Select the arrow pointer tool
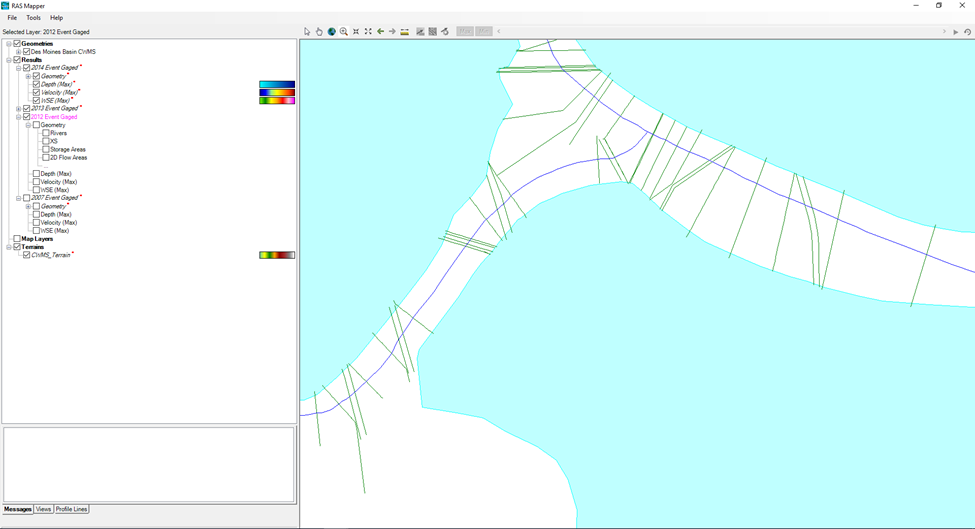Viewport: 975px width, 529px height. point(307,32)
